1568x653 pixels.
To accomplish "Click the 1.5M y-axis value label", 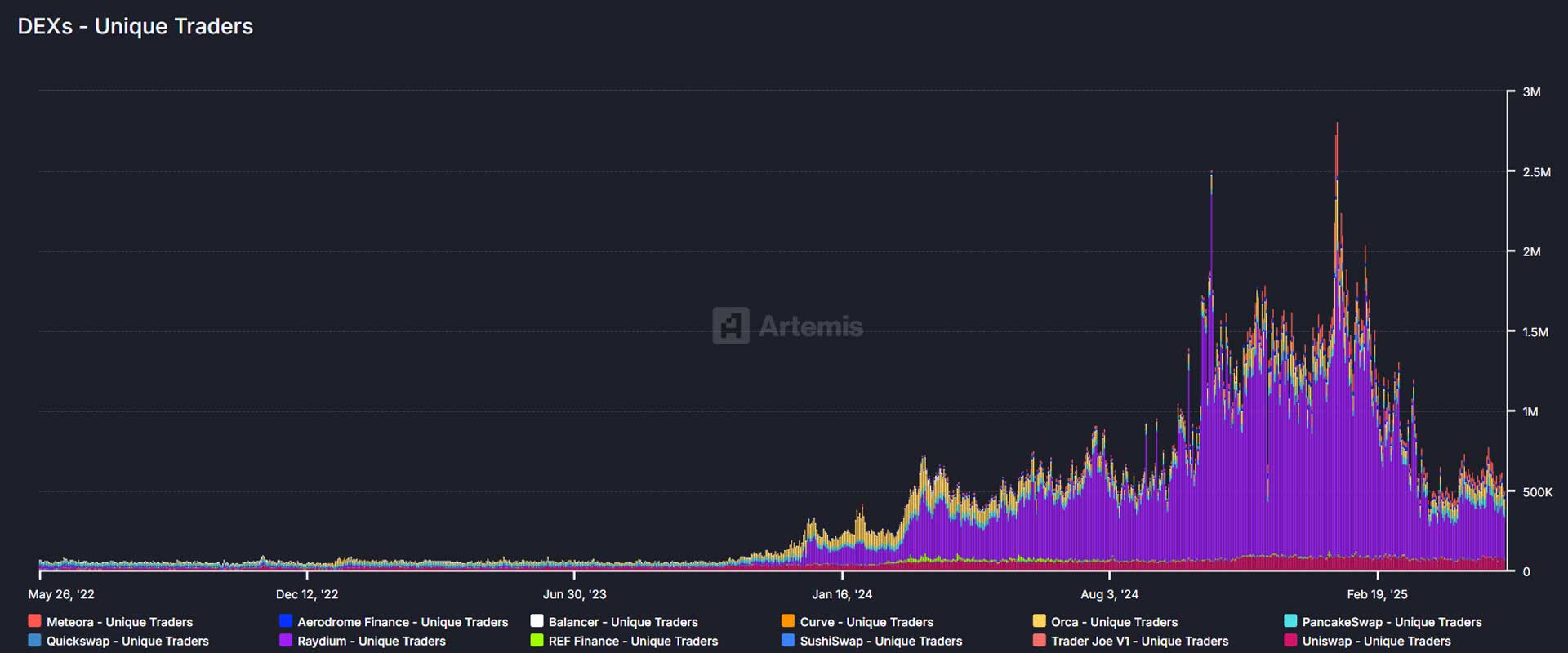I will [x=1535, y=331].
